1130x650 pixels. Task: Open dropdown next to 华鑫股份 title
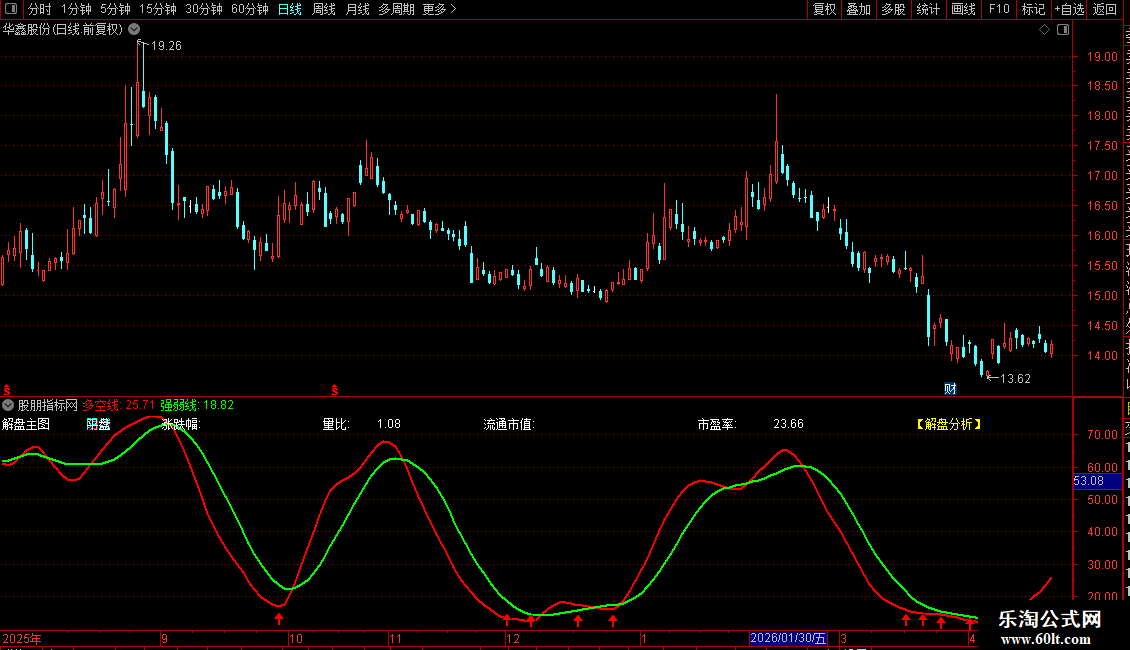134,30
